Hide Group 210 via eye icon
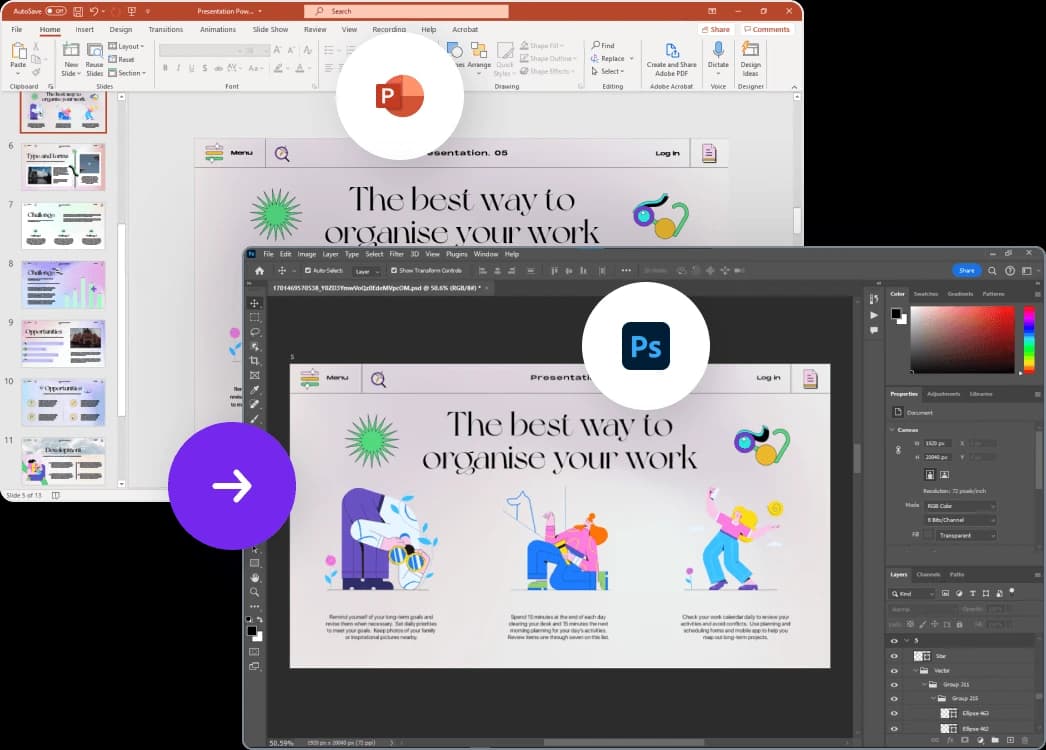The image size is (1046, 750). (894, 699)
